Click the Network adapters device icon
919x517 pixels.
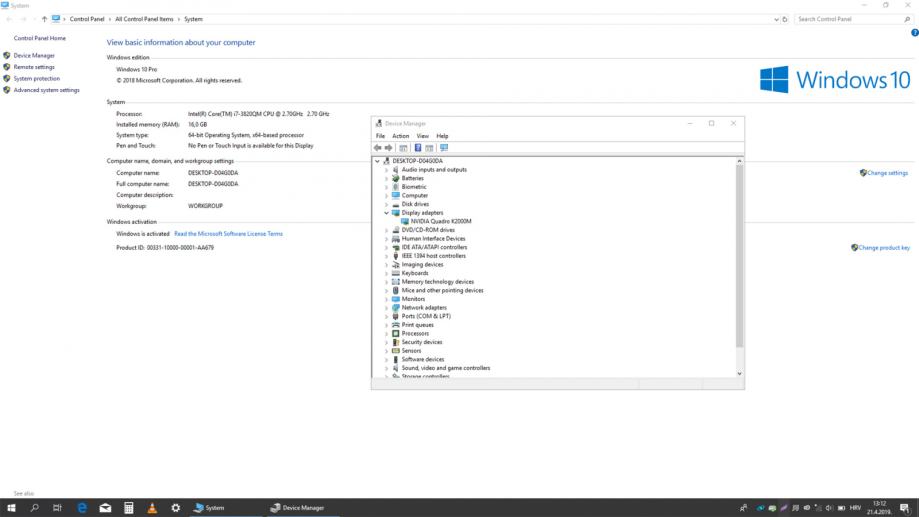point(396,307)
